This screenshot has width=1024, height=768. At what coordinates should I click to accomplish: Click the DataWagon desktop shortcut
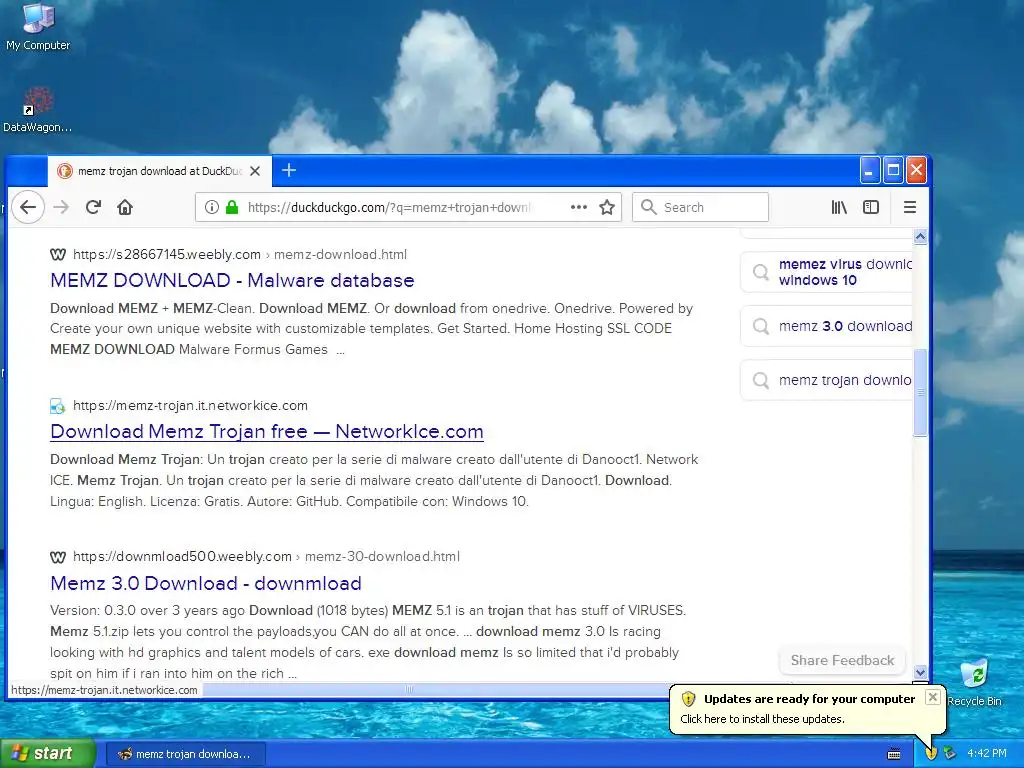click(37, 110)
